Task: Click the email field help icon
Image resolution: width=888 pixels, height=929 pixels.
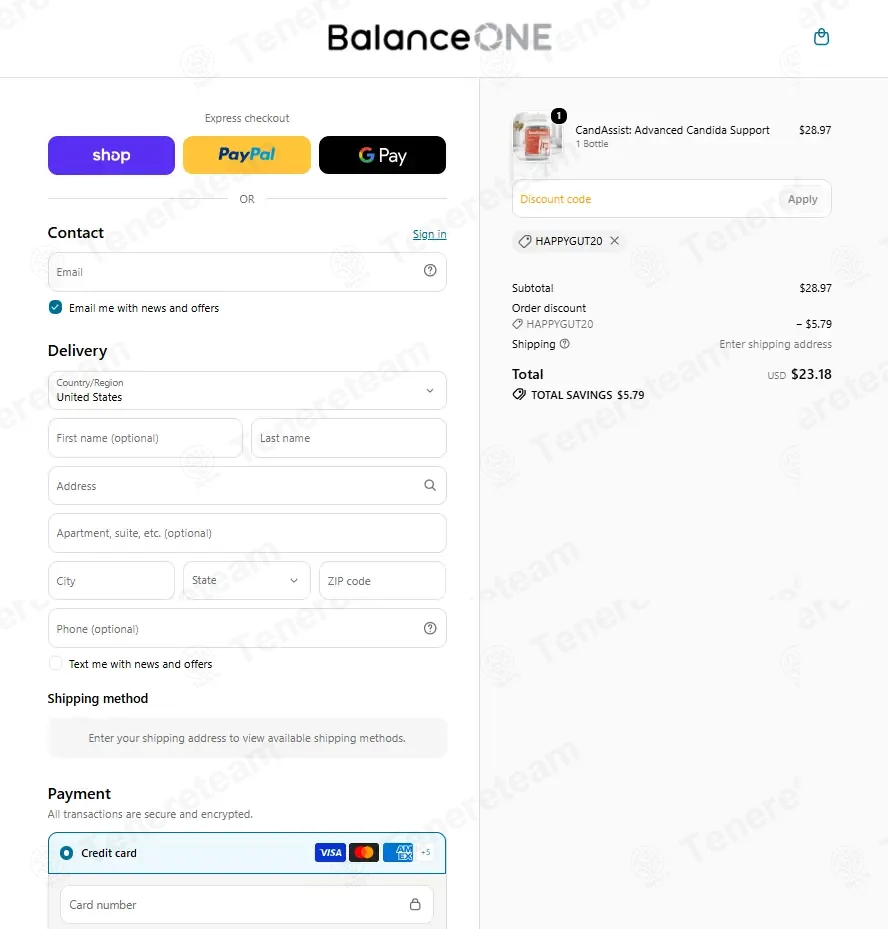Action: 430,271
